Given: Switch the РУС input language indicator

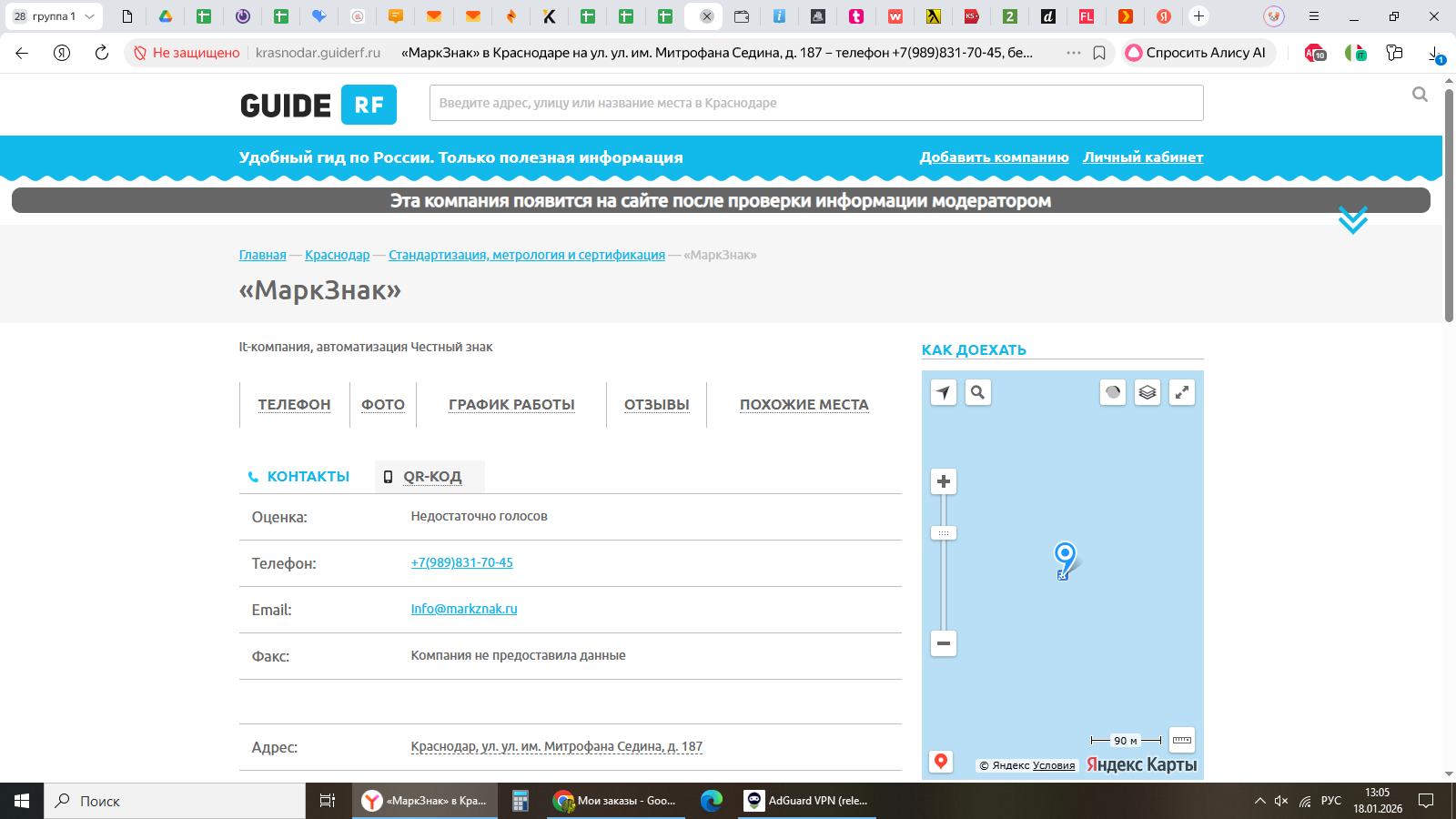Looking at the screenshot, I should [x=1331, y=801].
